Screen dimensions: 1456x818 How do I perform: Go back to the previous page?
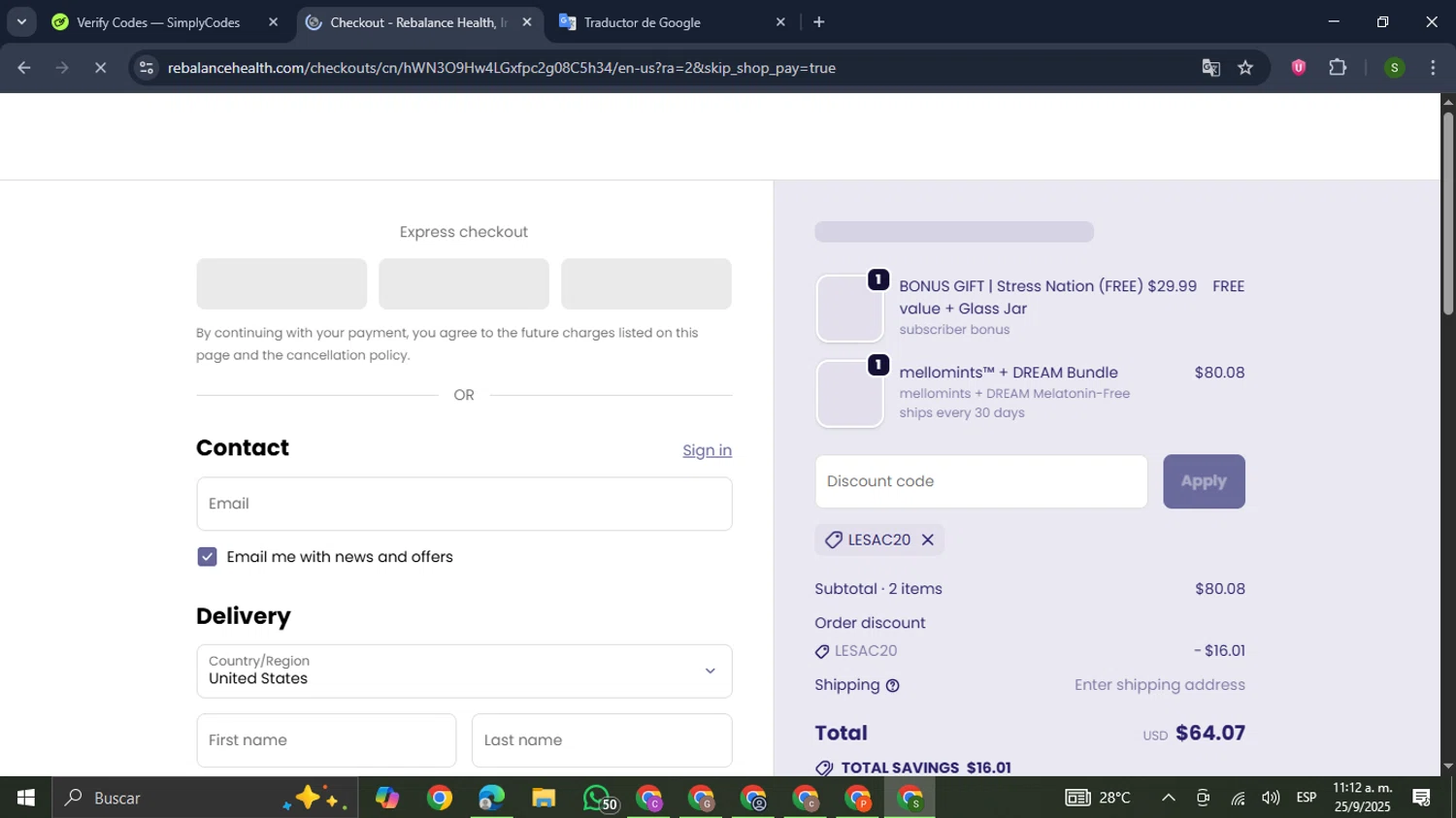click(24, 68)
